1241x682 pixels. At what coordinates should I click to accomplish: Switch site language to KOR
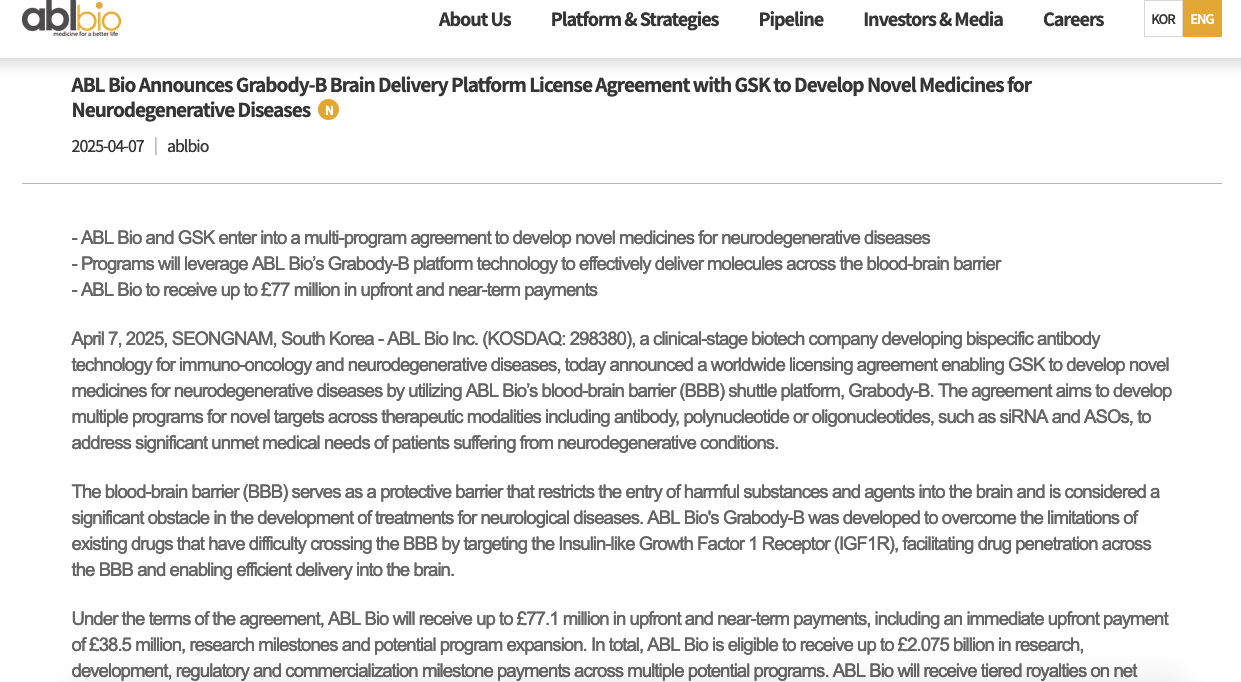(1163, 19)
